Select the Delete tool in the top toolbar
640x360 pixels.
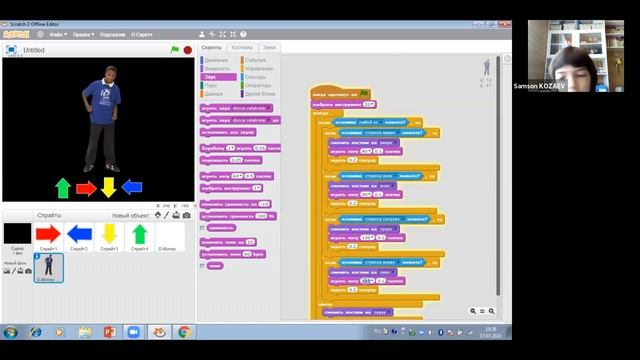coord(212,34)
